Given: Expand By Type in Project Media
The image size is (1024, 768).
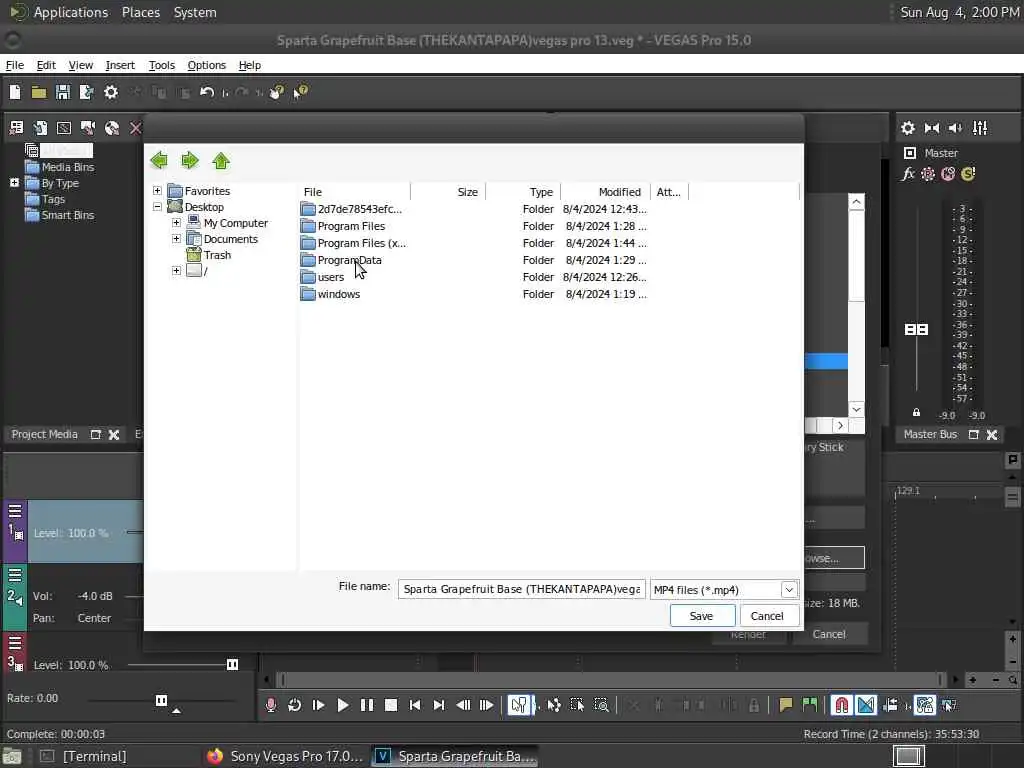Looking at the screenshot, I should click(14, 183).
